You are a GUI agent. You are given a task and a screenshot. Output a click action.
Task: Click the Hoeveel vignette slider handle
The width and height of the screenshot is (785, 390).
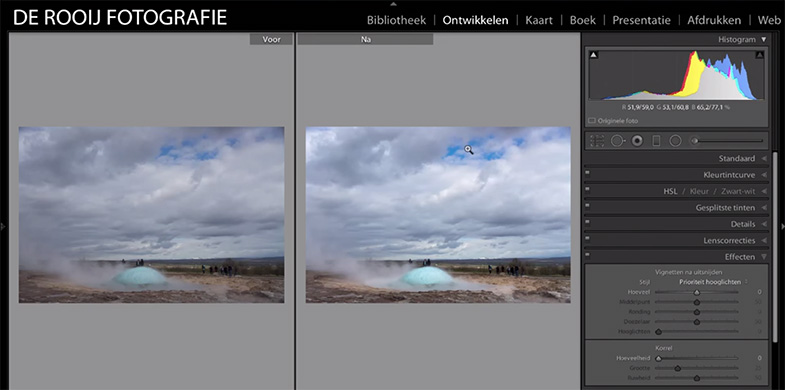[696, 292]
